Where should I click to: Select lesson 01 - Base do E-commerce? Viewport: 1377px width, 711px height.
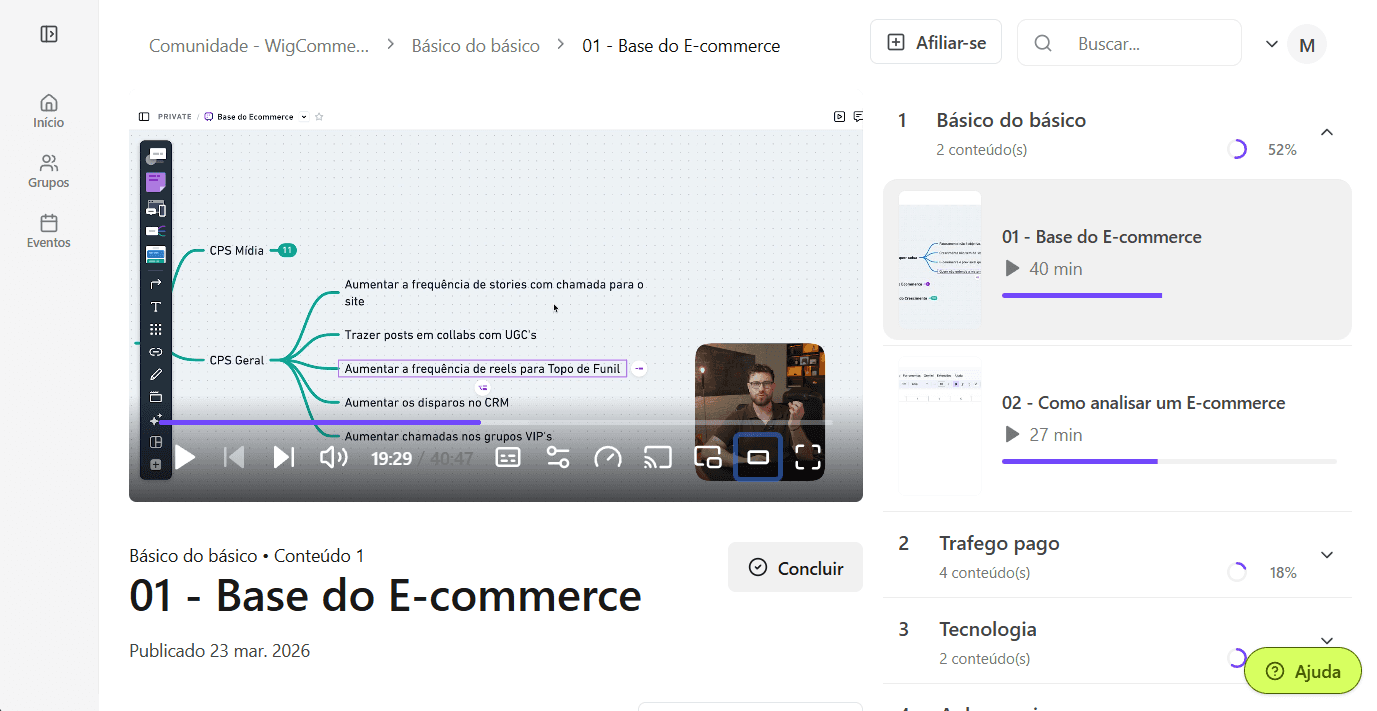[x=1117, y=260]
